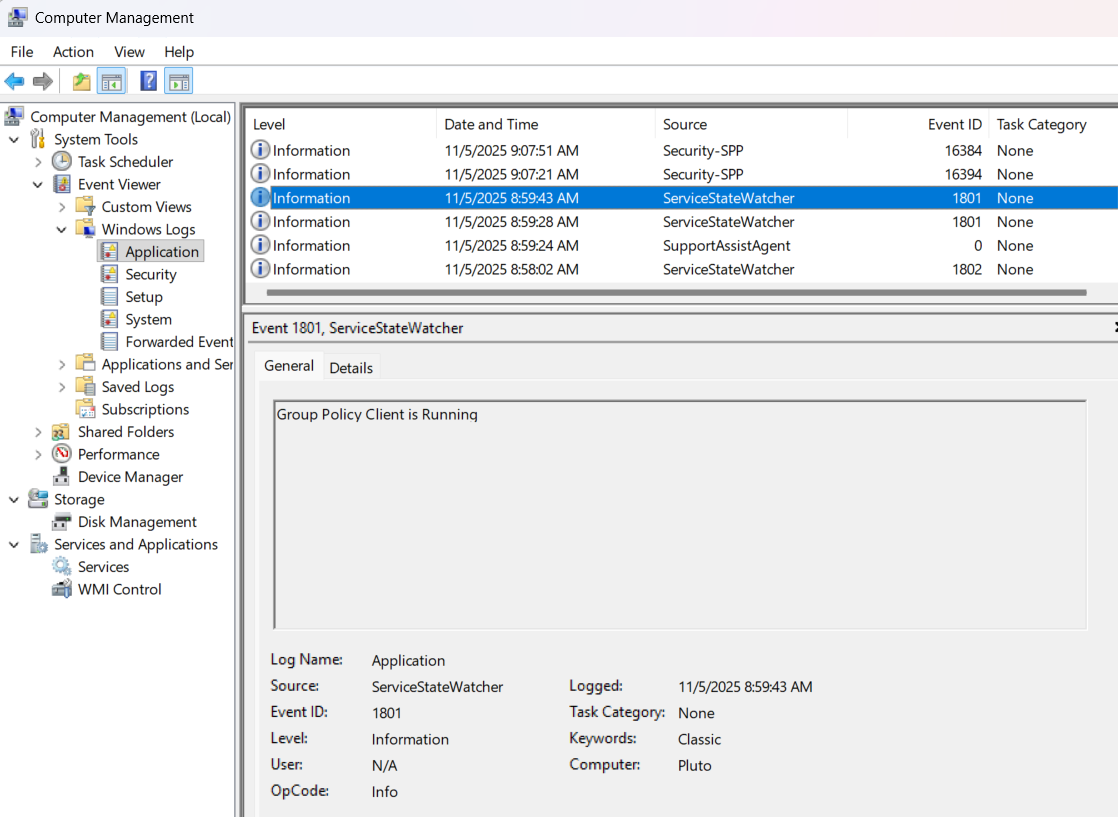Sort by Date and Time column header
The width and height of the screenshot is (1118, 817).
point(545,124)
